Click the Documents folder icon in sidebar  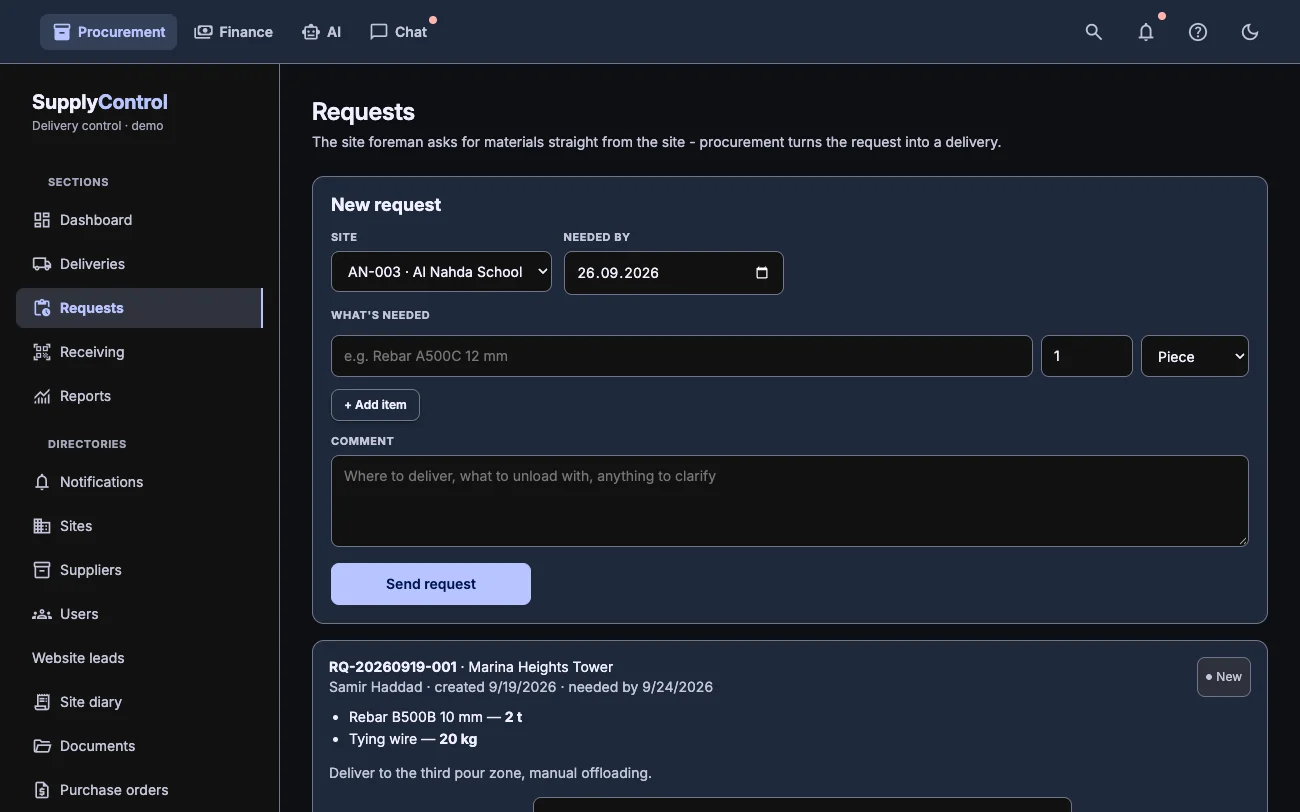[42, 746]
